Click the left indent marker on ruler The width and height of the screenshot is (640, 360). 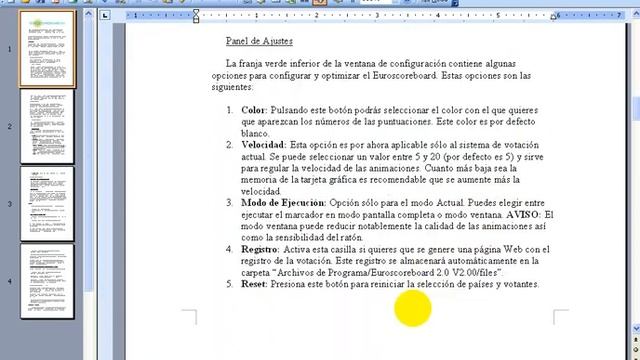point(196,16)
